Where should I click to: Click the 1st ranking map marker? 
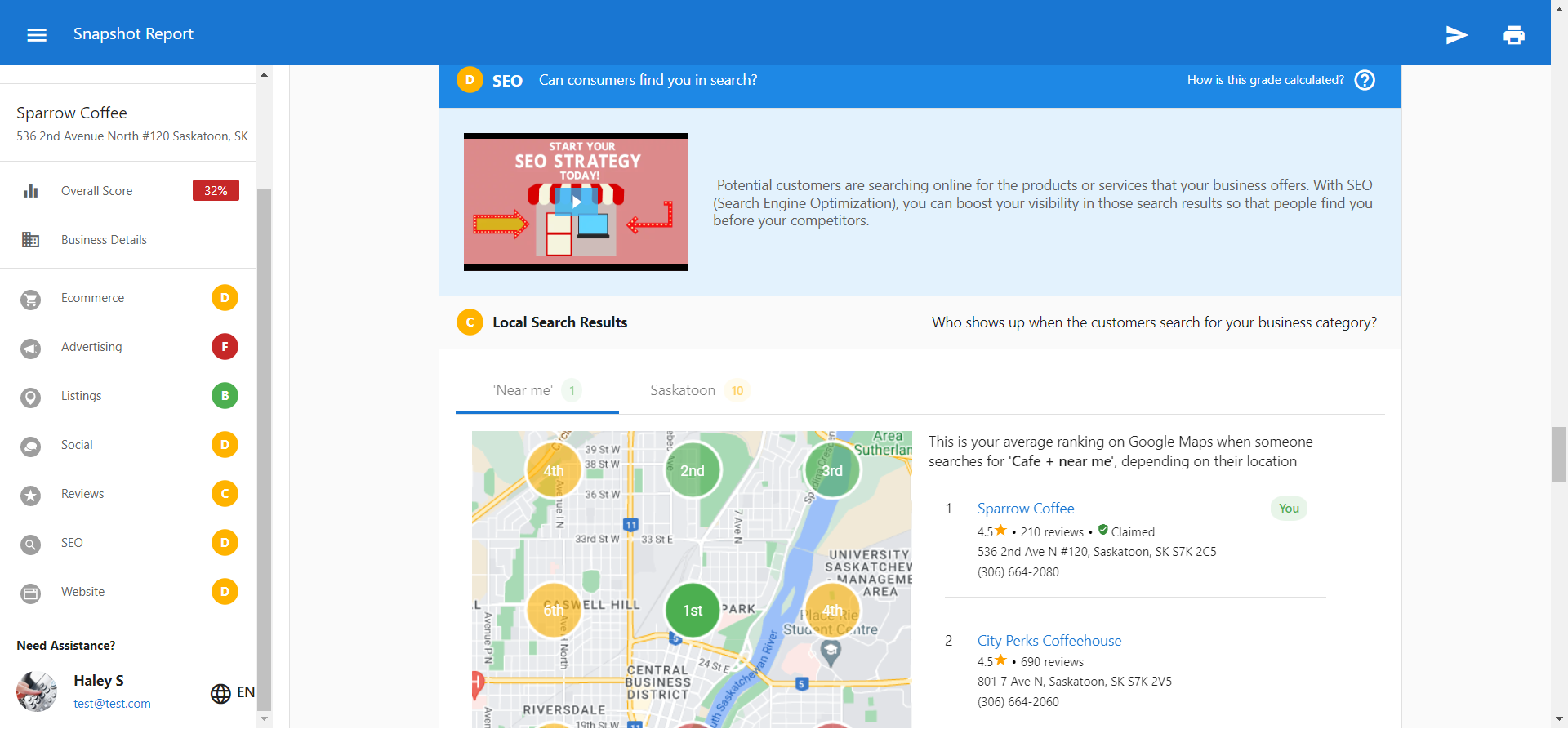pyautogui.click(x=693, y=610)
